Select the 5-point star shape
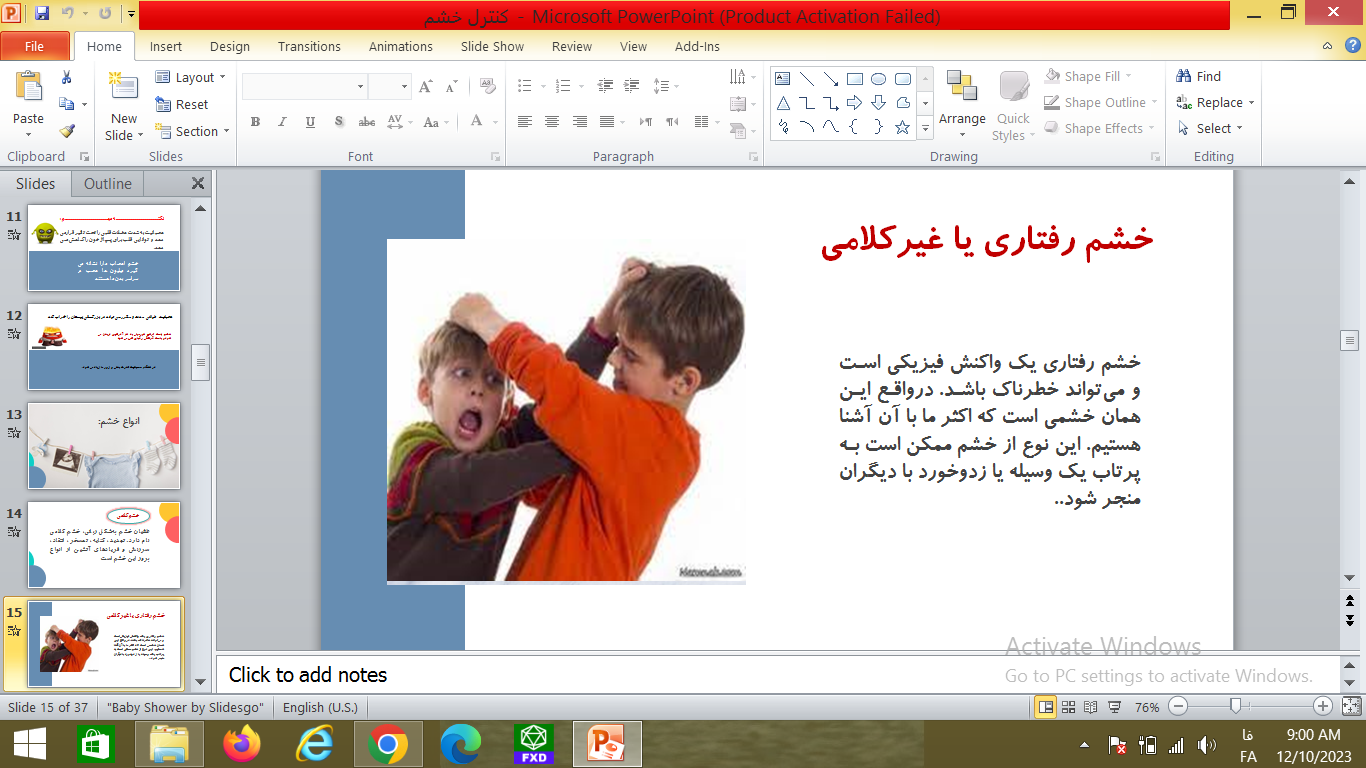The image size is (1366, 768). 902,127
